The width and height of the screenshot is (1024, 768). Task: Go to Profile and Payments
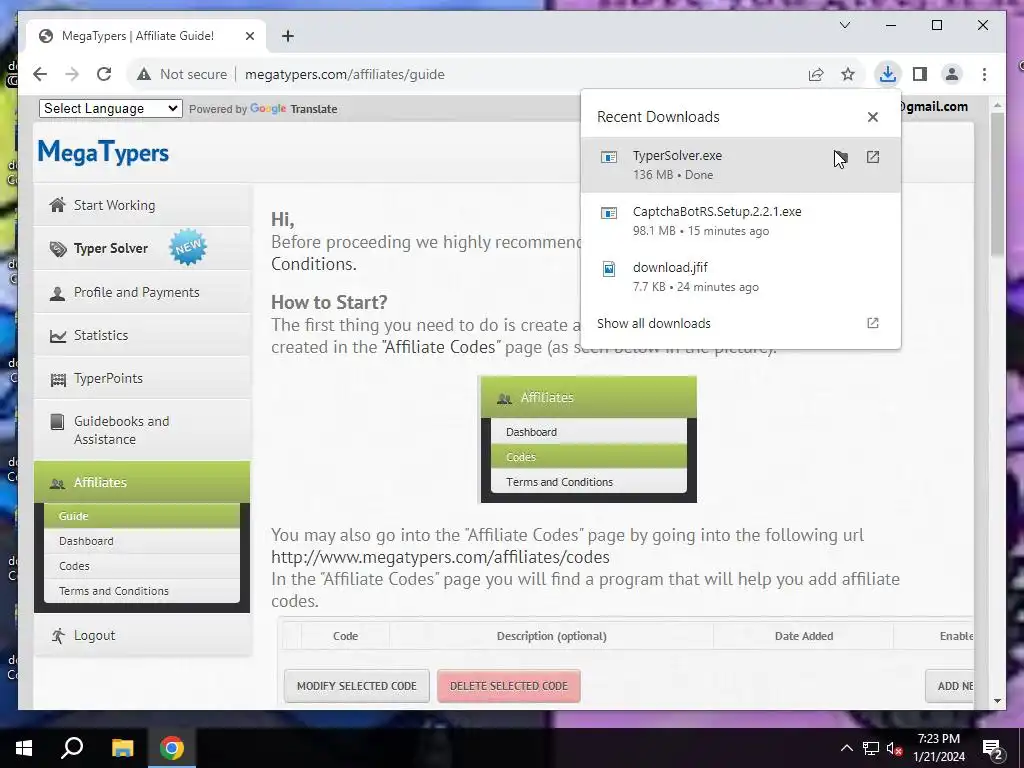142,292
